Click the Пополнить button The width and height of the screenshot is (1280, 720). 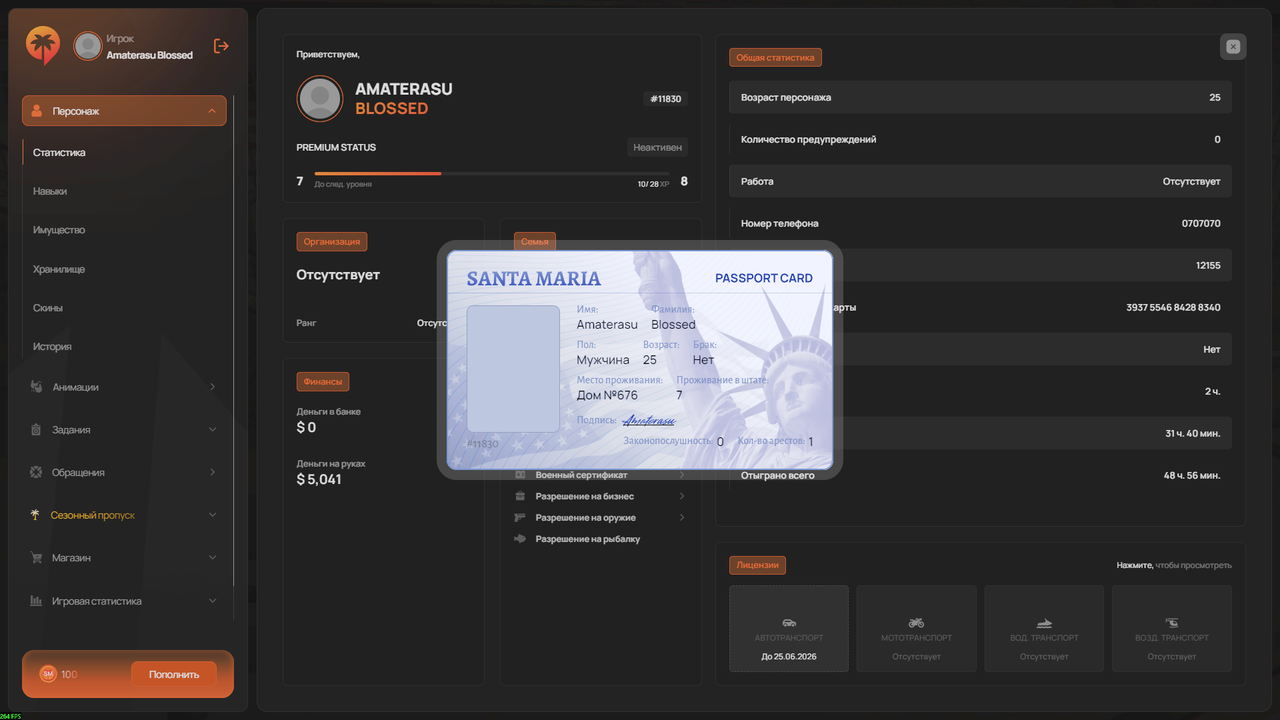point(174,674)
